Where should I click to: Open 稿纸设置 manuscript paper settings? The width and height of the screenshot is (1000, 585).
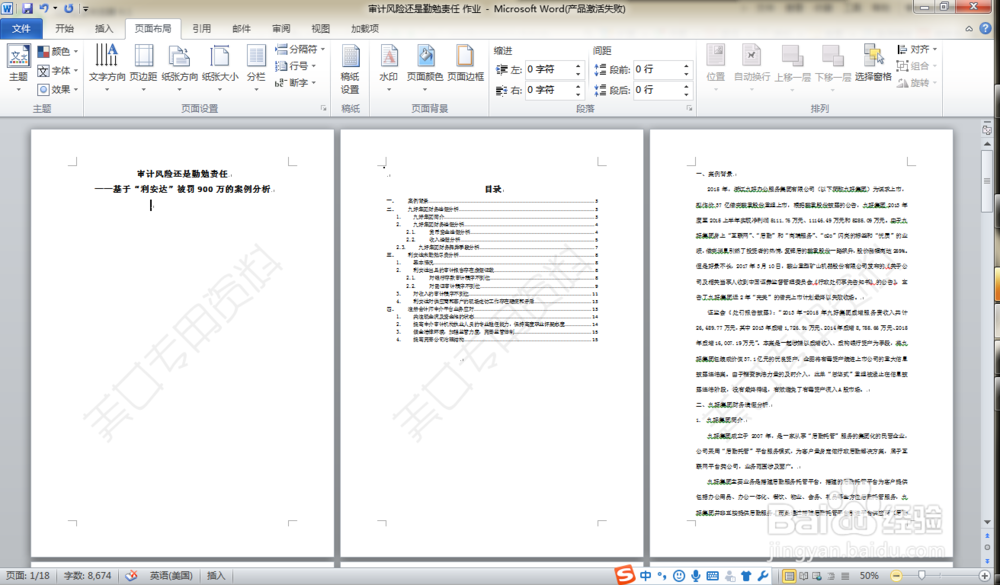pyautogui.click(x=350, y=69)
